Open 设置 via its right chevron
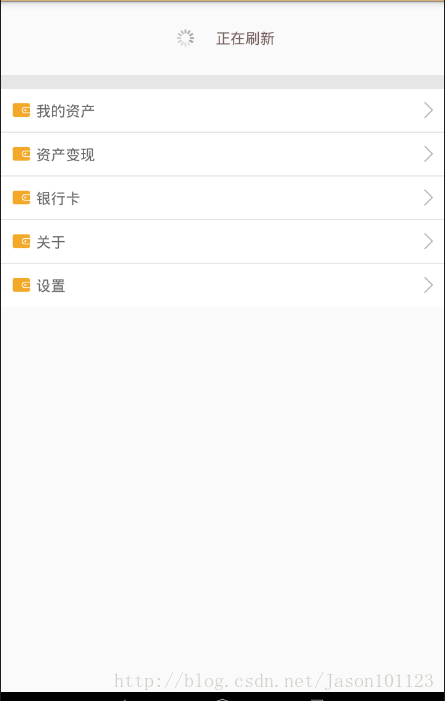Image resolution: width=445 pixels, height=701 pixels. pyautogui.click(x=428, y=285)
